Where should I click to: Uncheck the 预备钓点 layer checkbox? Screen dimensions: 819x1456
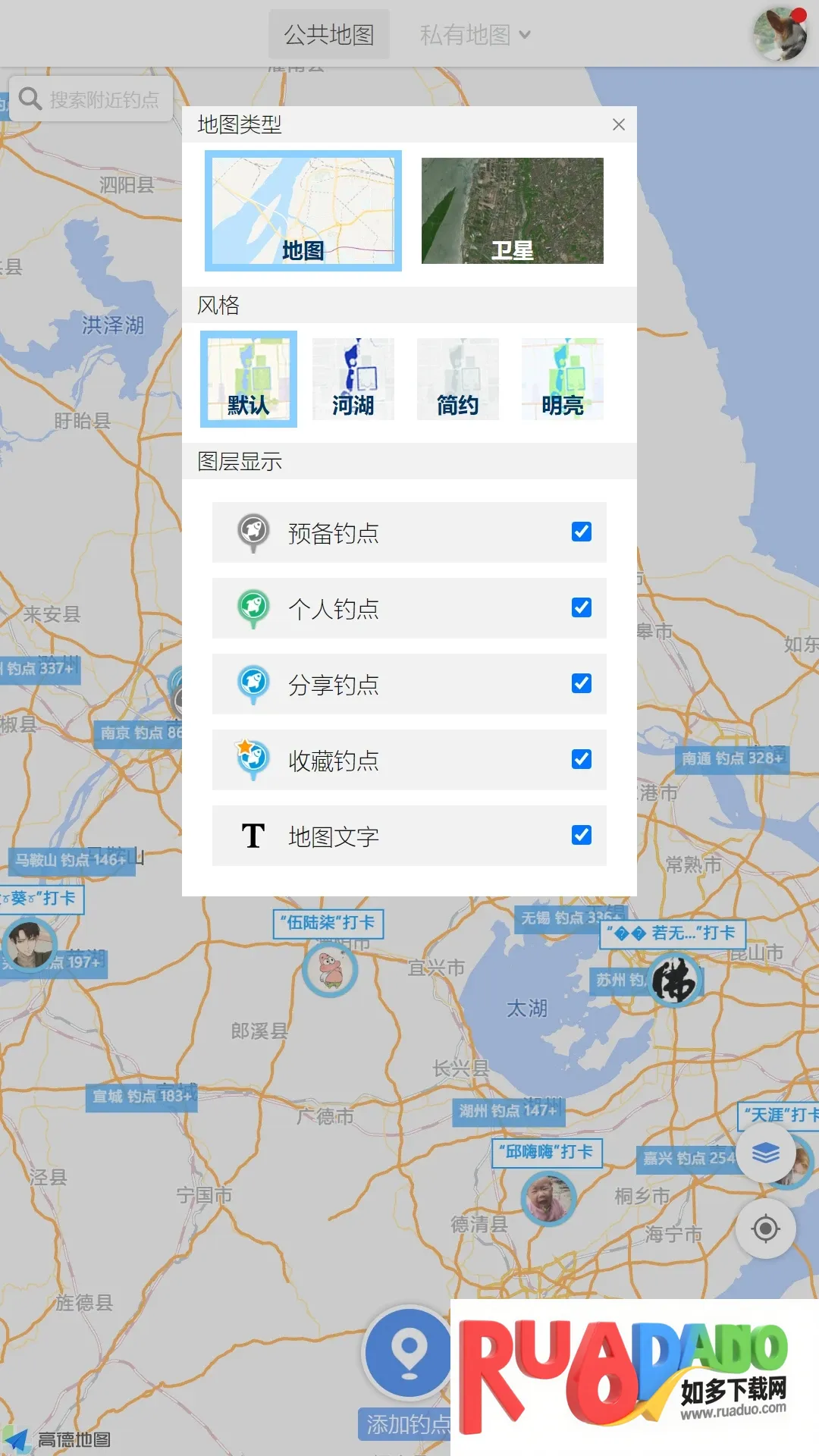pyautogui.click(x=582, y=532)
